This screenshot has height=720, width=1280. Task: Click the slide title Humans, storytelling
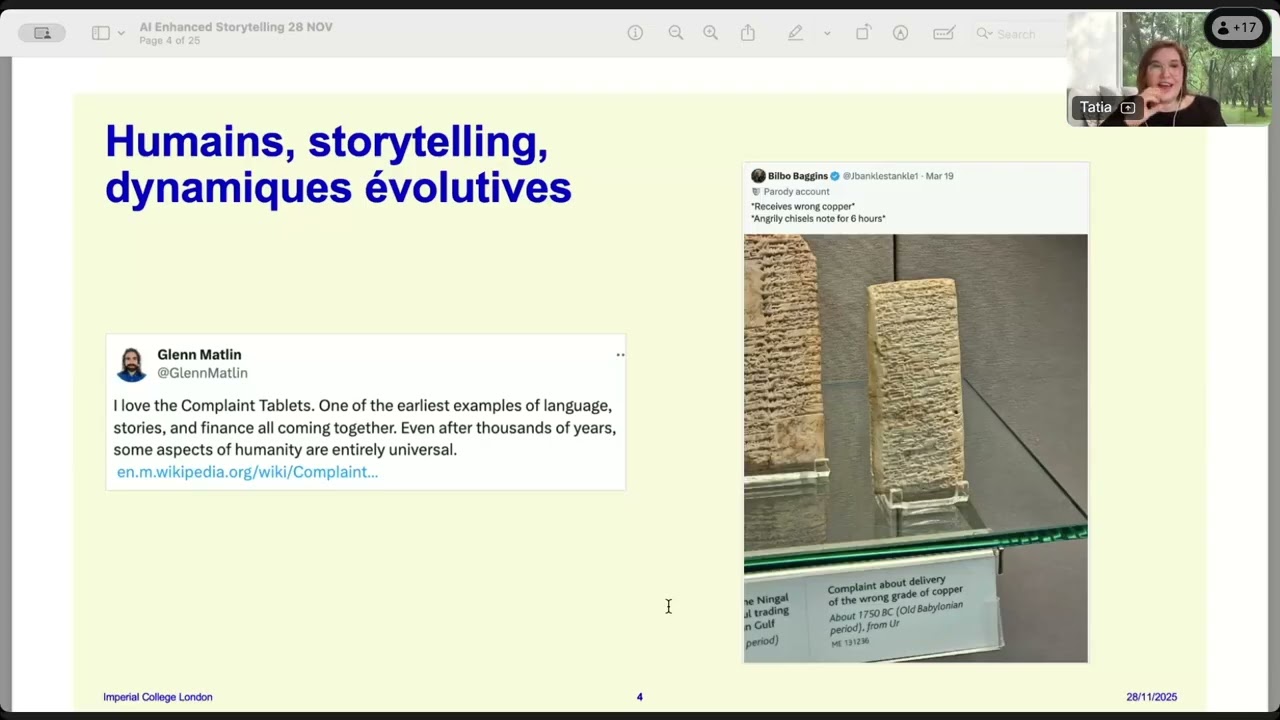click(338, 164)
